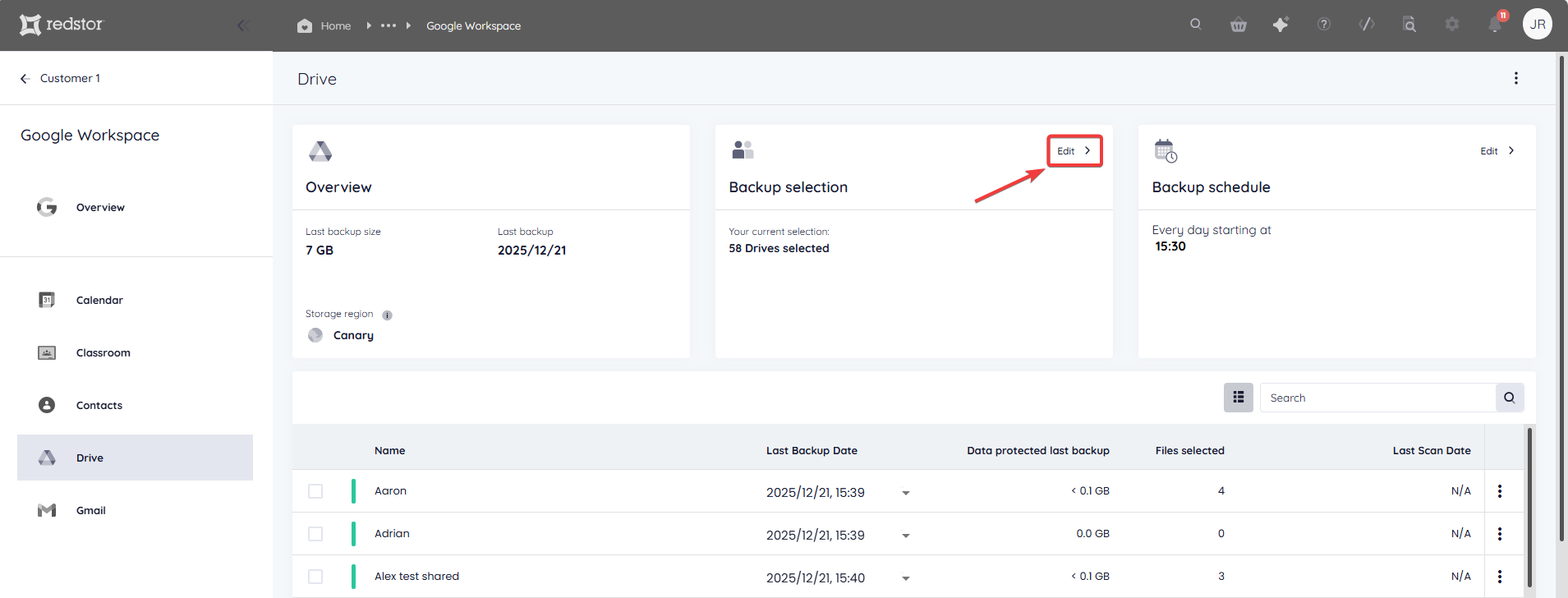The height and width of the screenshot is (598, 1568).
Task: Open Google Workspace breadcrumb link
Action: tap(473, 25)
